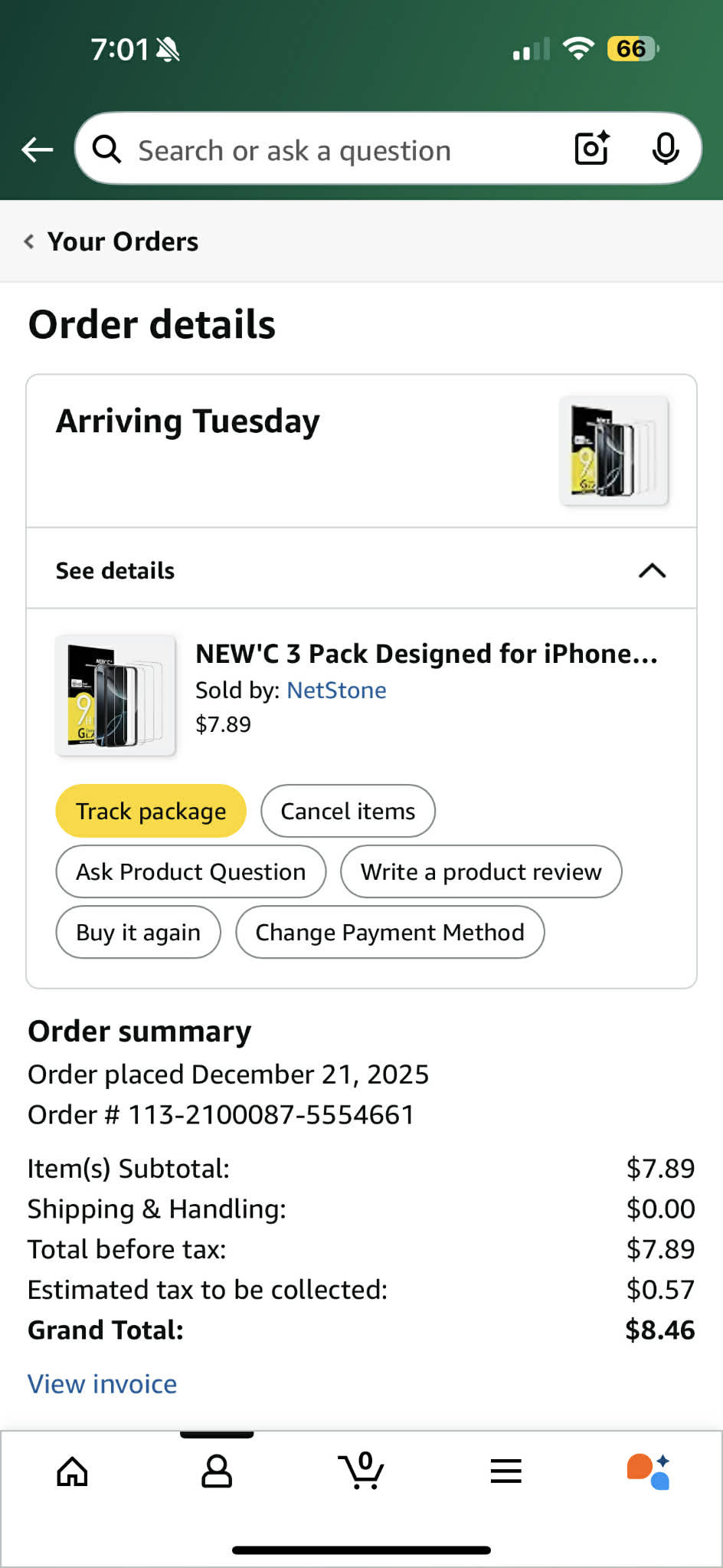The height and width of the screenshot is (1568, 723).
Task: Tap the back arrow beside search bar
Action: tap(37, 149)
